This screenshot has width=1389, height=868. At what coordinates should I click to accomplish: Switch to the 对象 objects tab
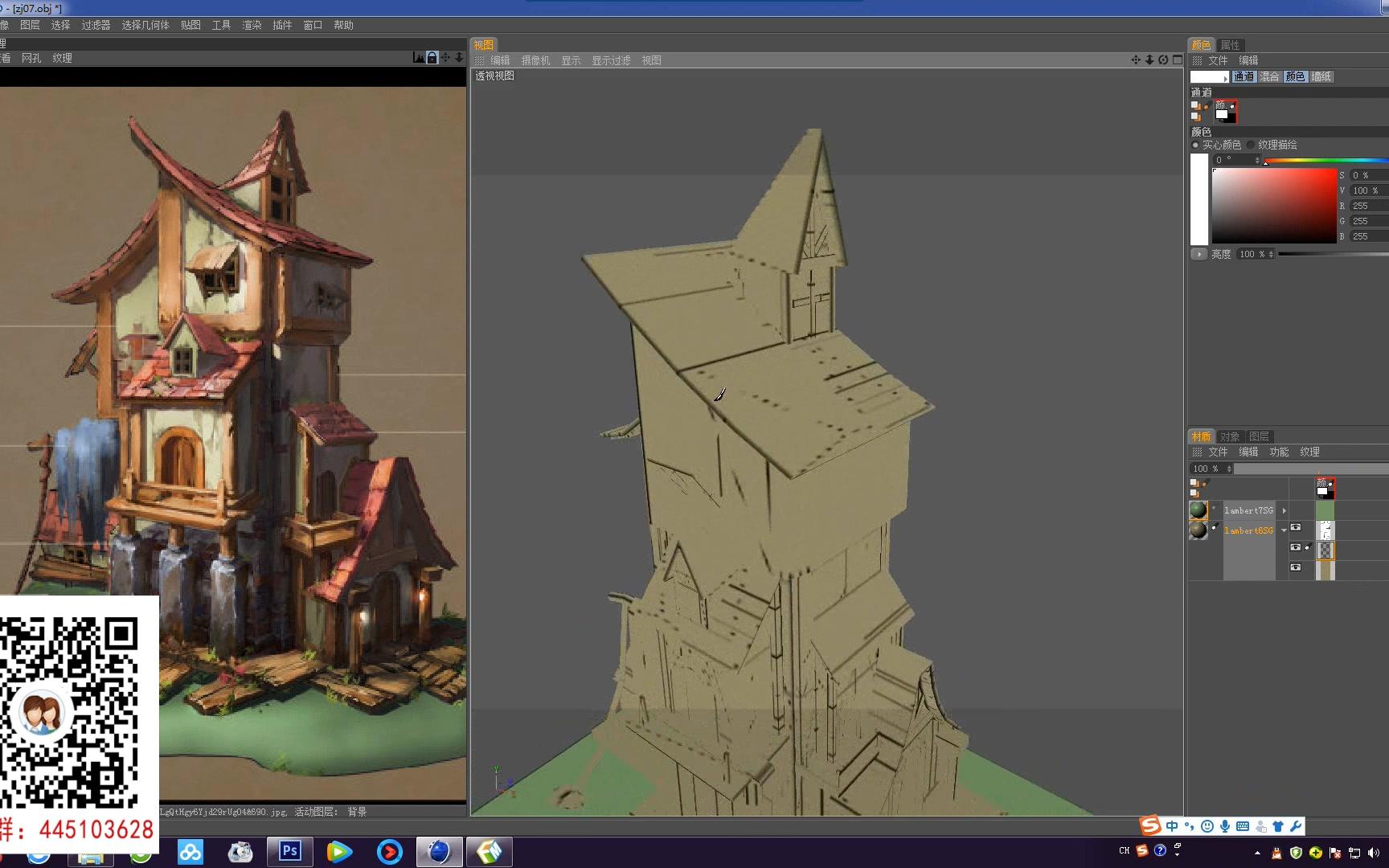pyautogui.click(x=1230, y=436)
